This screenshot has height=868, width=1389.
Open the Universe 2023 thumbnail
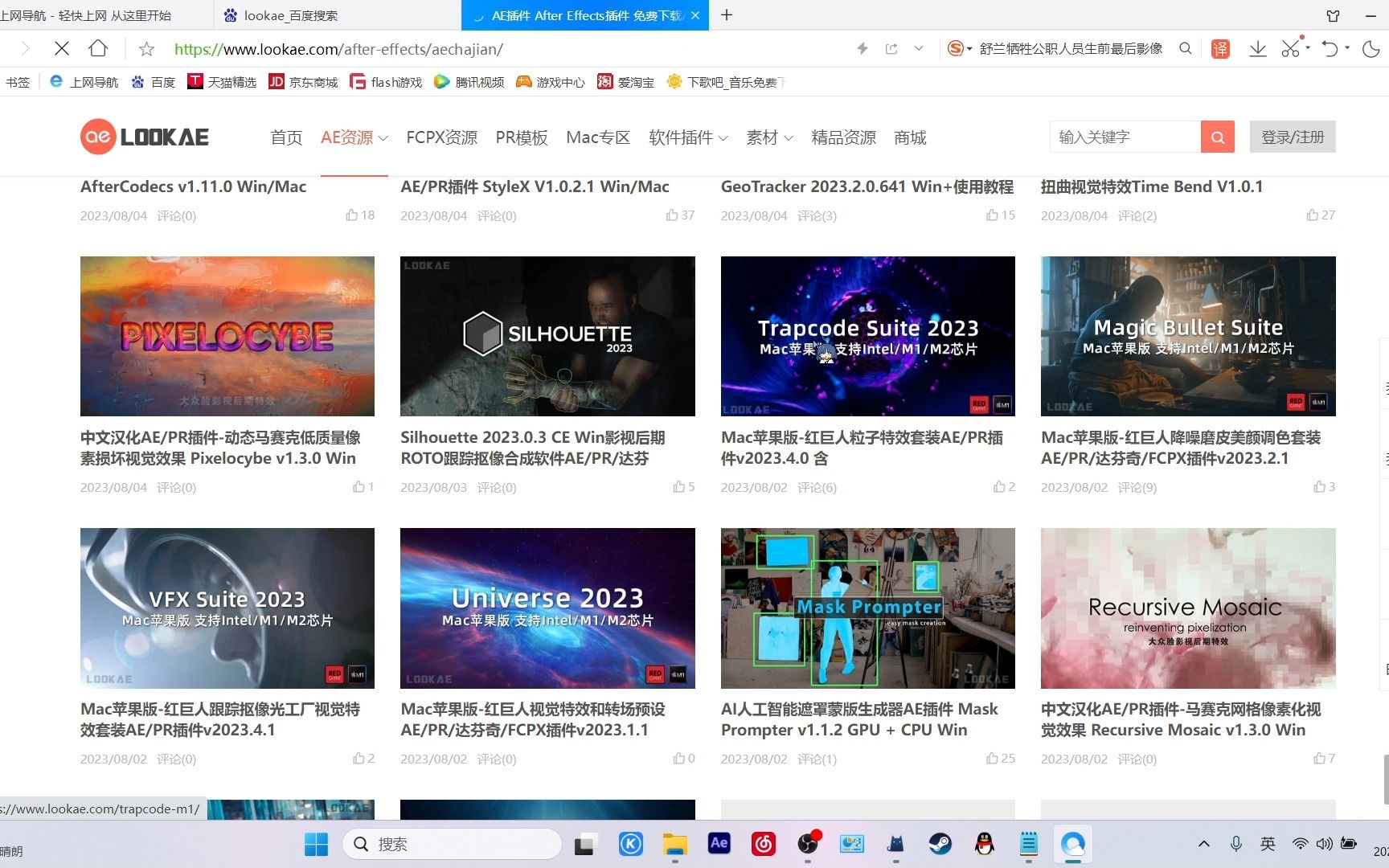547,608
